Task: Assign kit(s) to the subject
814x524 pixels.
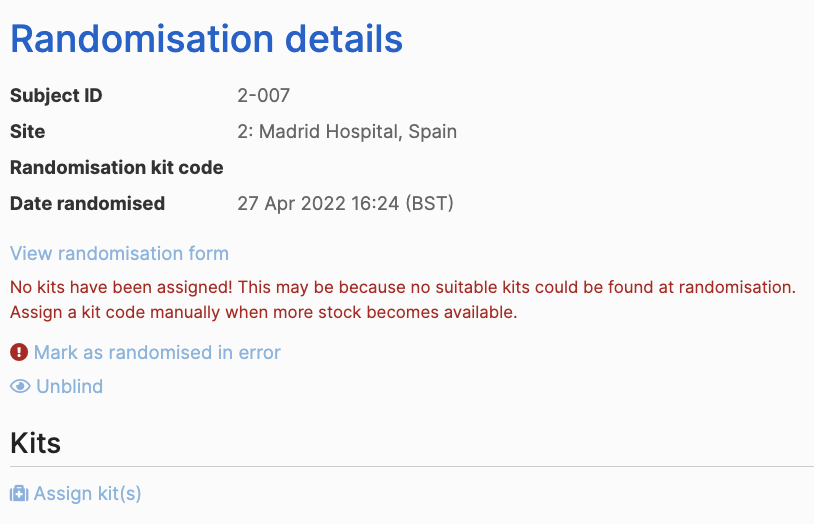Action: click(87, 493)
